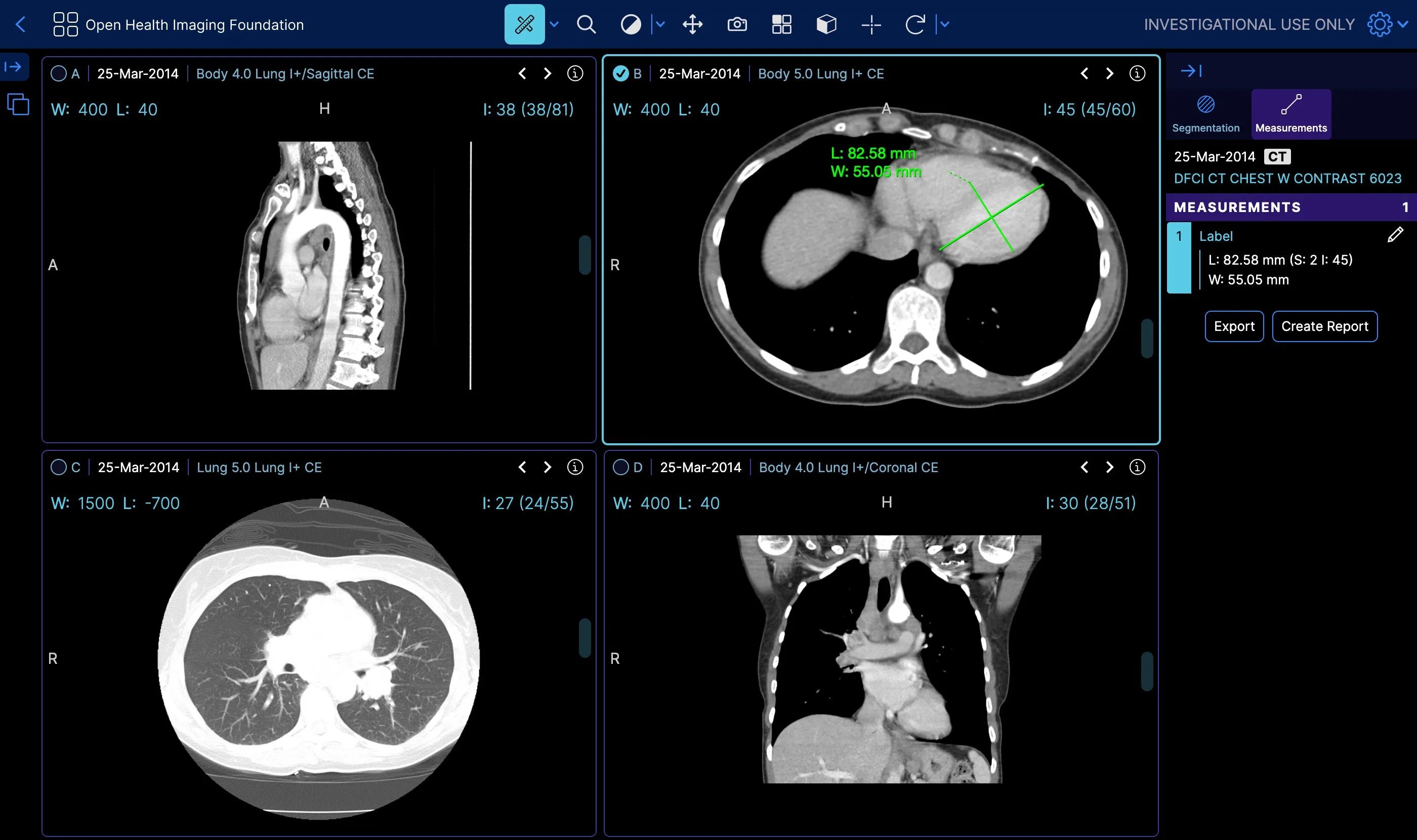1417x840 pixels.
Task: Click the Export button
Action: 1234,326
